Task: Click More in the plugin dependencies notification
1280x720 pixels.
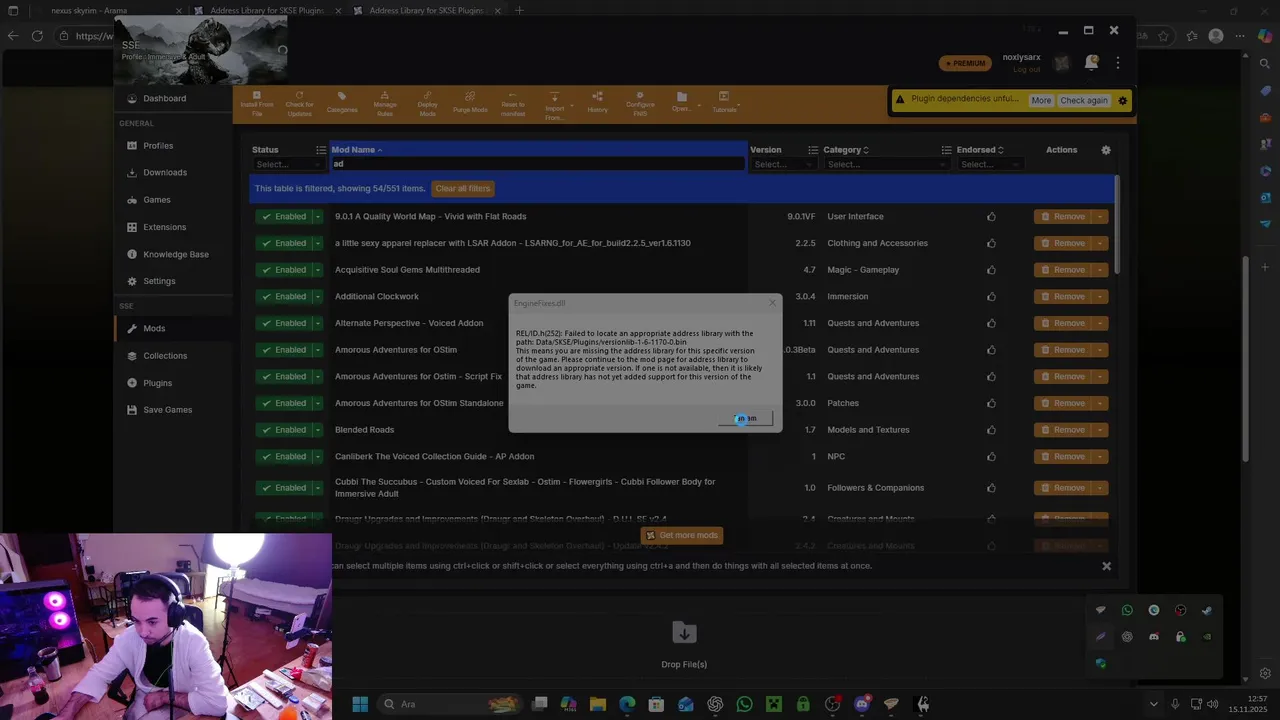Action: 1041,100
